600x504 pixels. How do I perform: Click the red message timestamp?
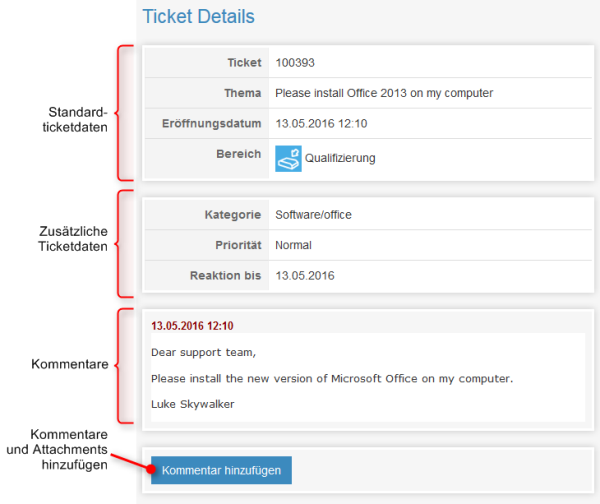pyautogui.click(x=192, y=326)
